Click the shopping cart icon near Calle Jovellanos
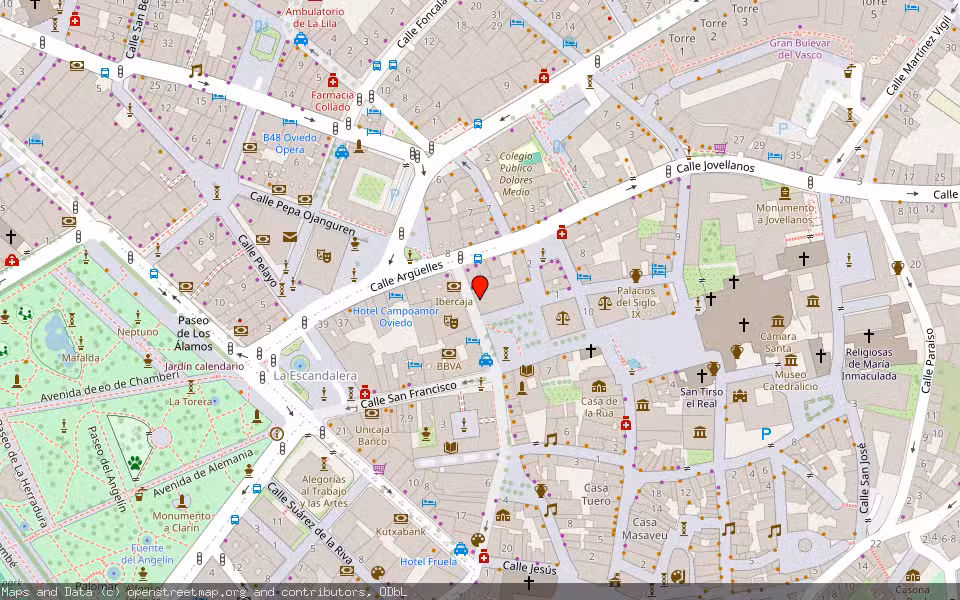Viewport: 960px width, 600px height. pyautogui.click(x=720, y=148)
